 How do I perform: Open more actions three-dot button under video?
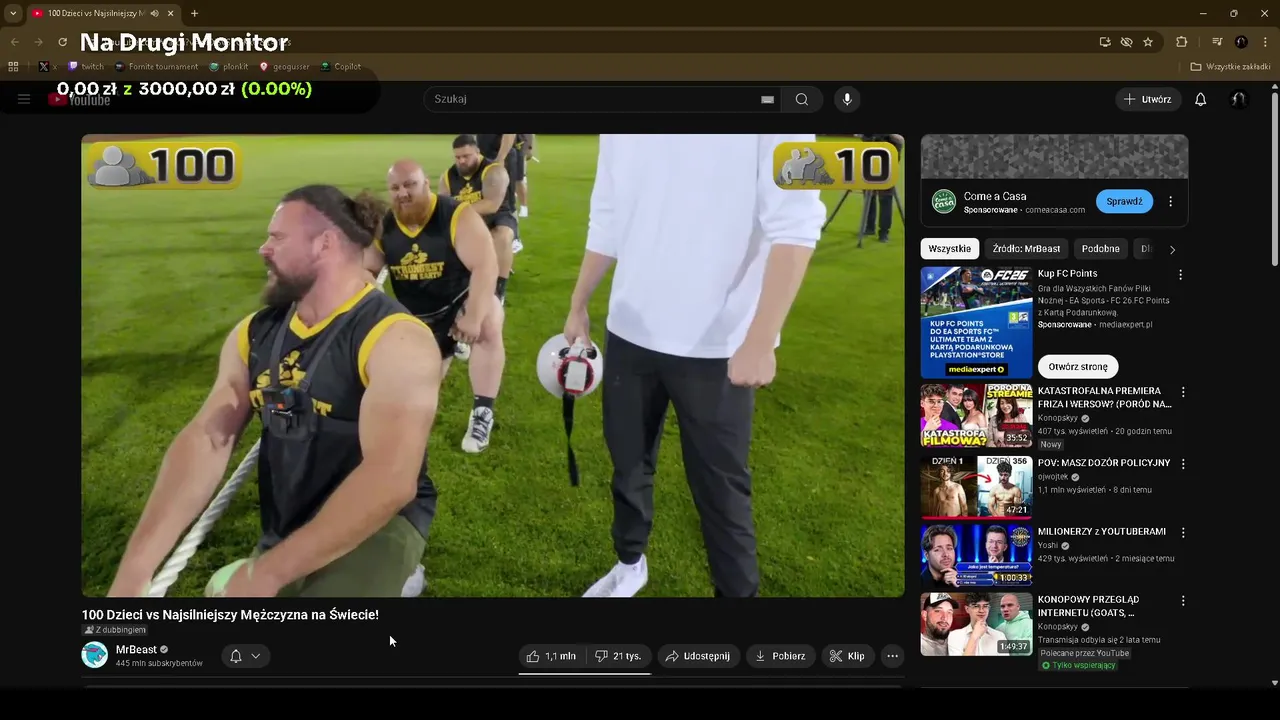pos(893,656)
